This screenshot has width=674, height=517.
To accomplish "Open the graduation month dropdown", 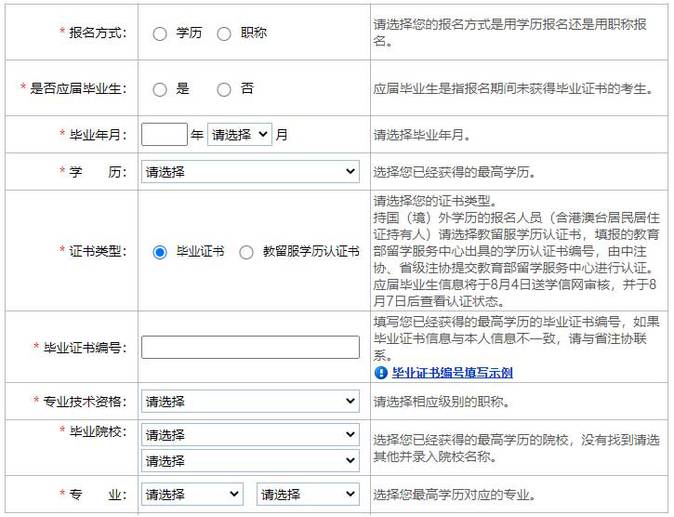I will (239, 135).
